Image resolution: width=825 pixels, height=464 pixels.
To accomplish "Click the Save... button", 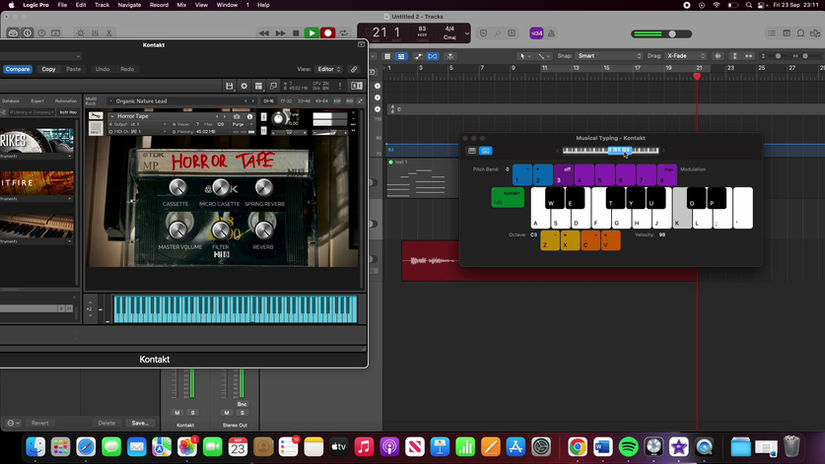I will pyautogui.click(x=140, y=423).
